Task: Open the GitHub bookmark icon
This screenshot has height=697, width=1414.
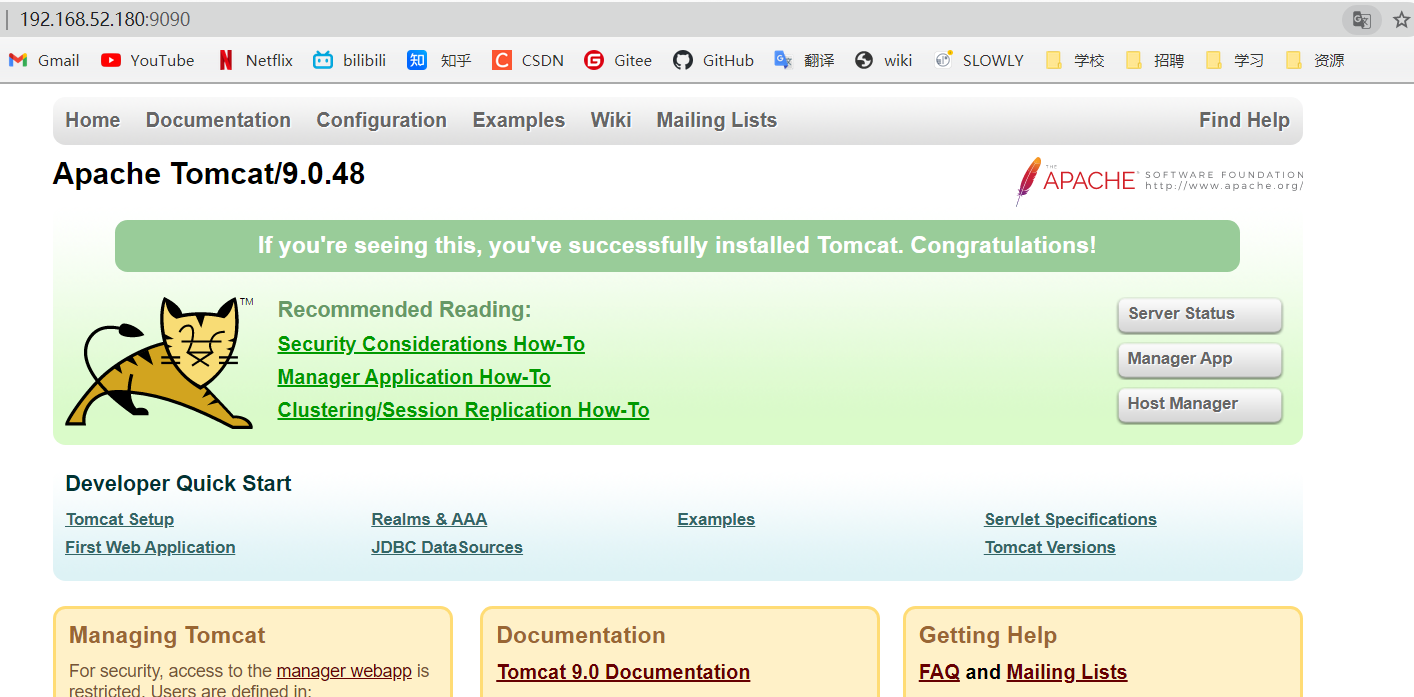Action: 683,60
